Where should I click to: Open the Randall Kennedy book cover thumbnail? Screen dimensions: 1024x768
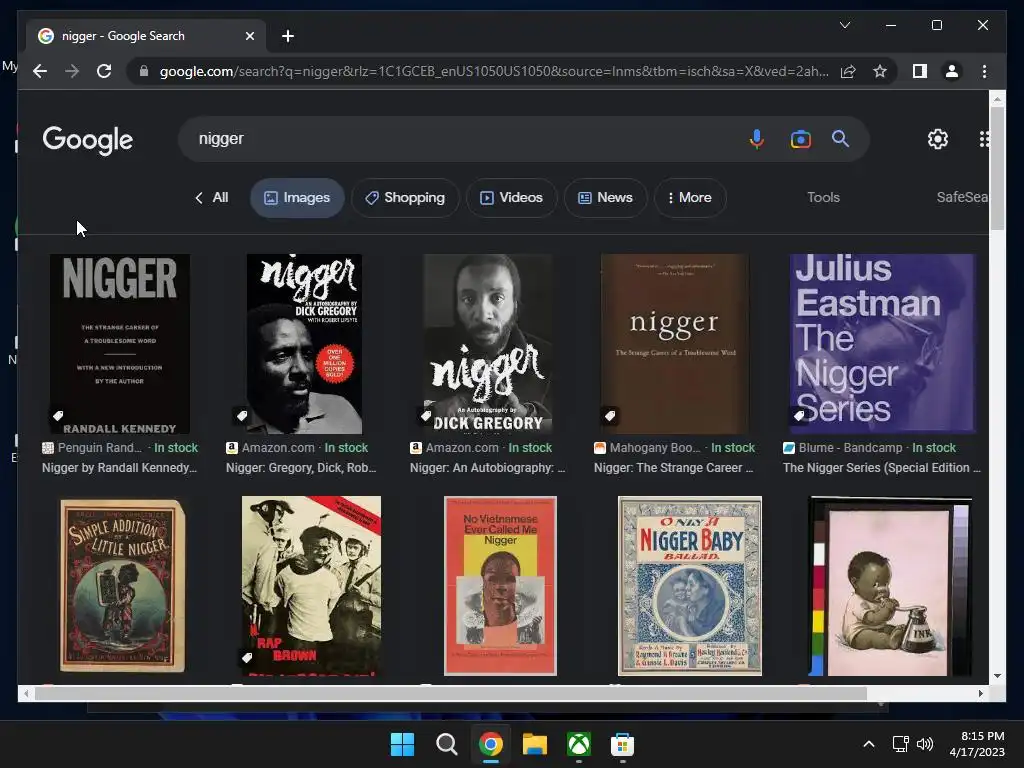(x=120, y=344)
